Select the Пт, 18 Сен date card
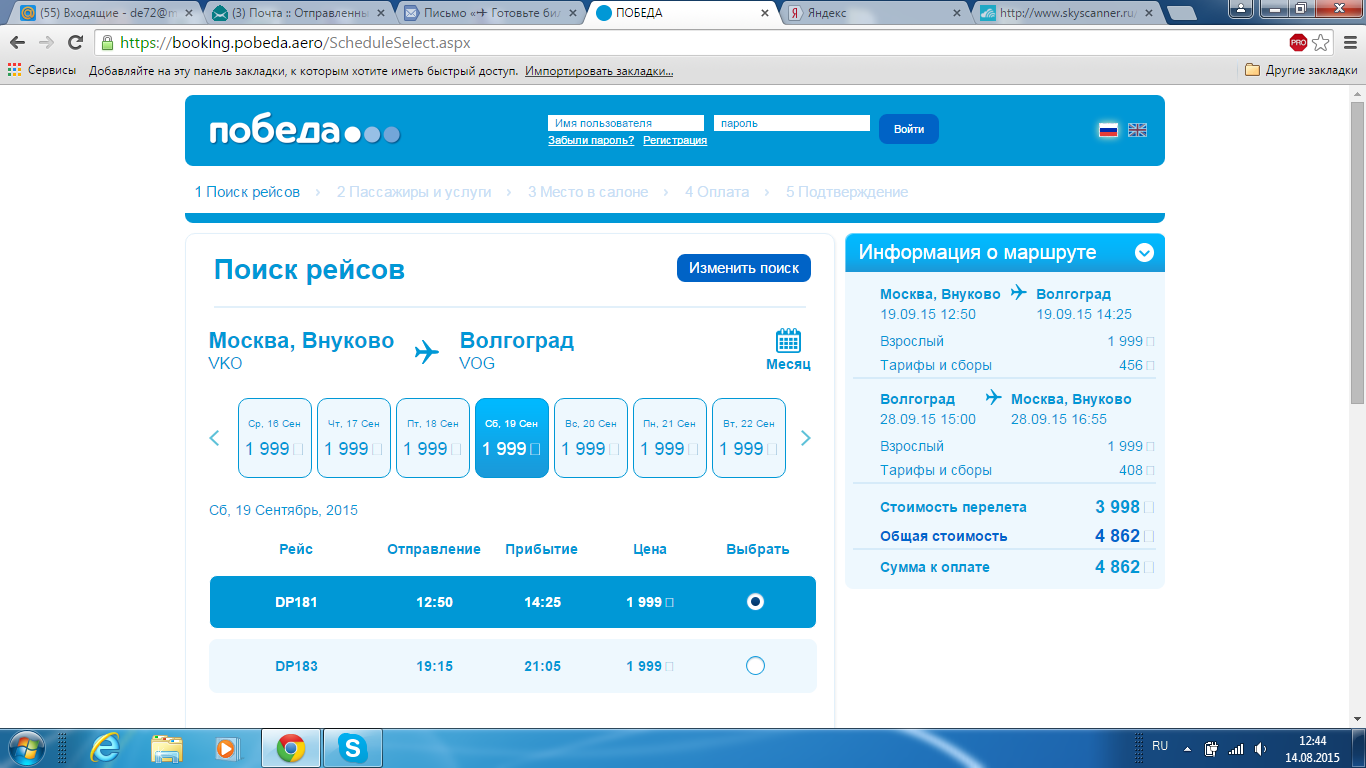This screenshot has height=768, width=1366. tap(433, 438)
